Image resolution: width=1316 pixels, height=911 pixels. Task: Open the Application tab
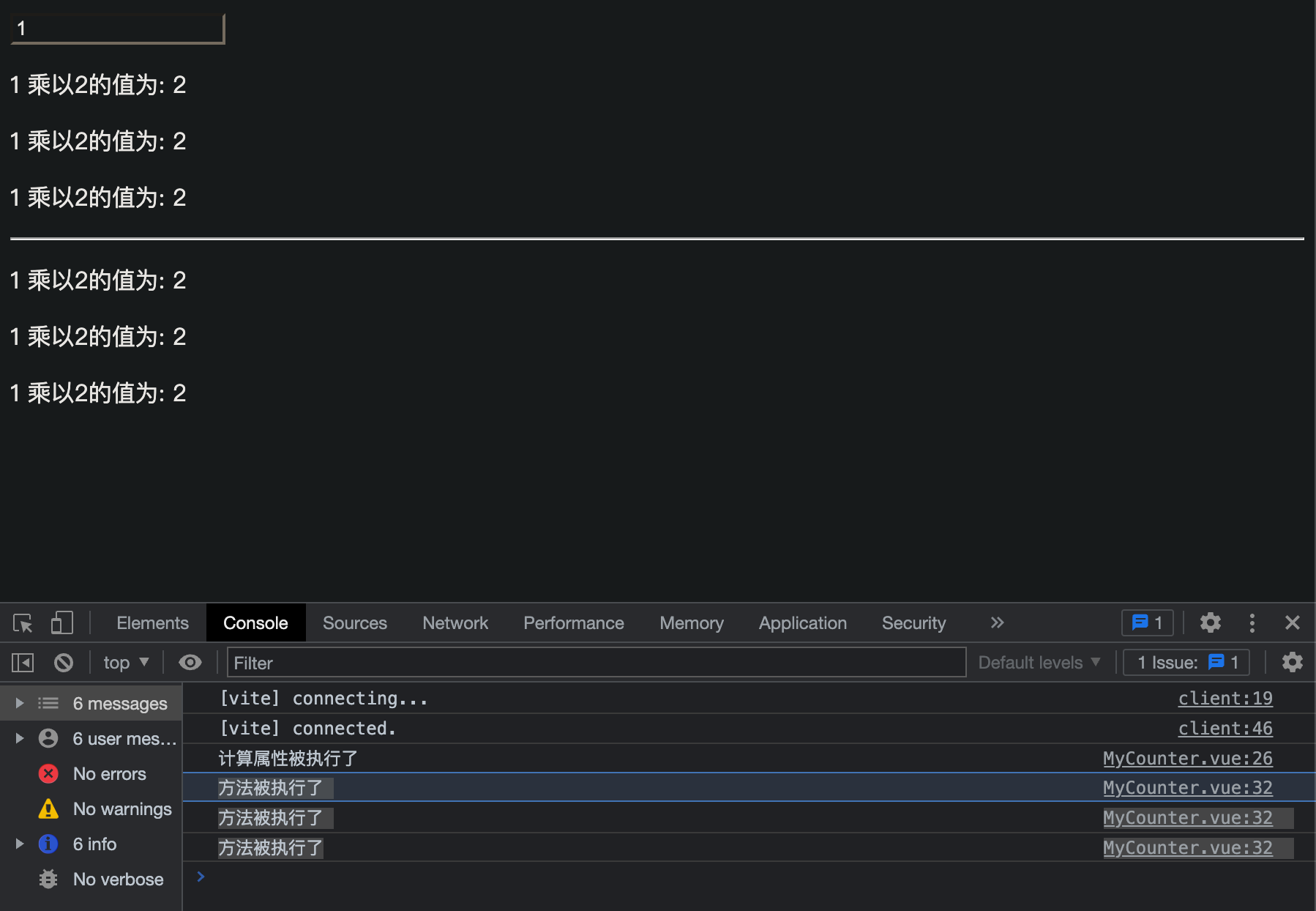tap(803, 623)
